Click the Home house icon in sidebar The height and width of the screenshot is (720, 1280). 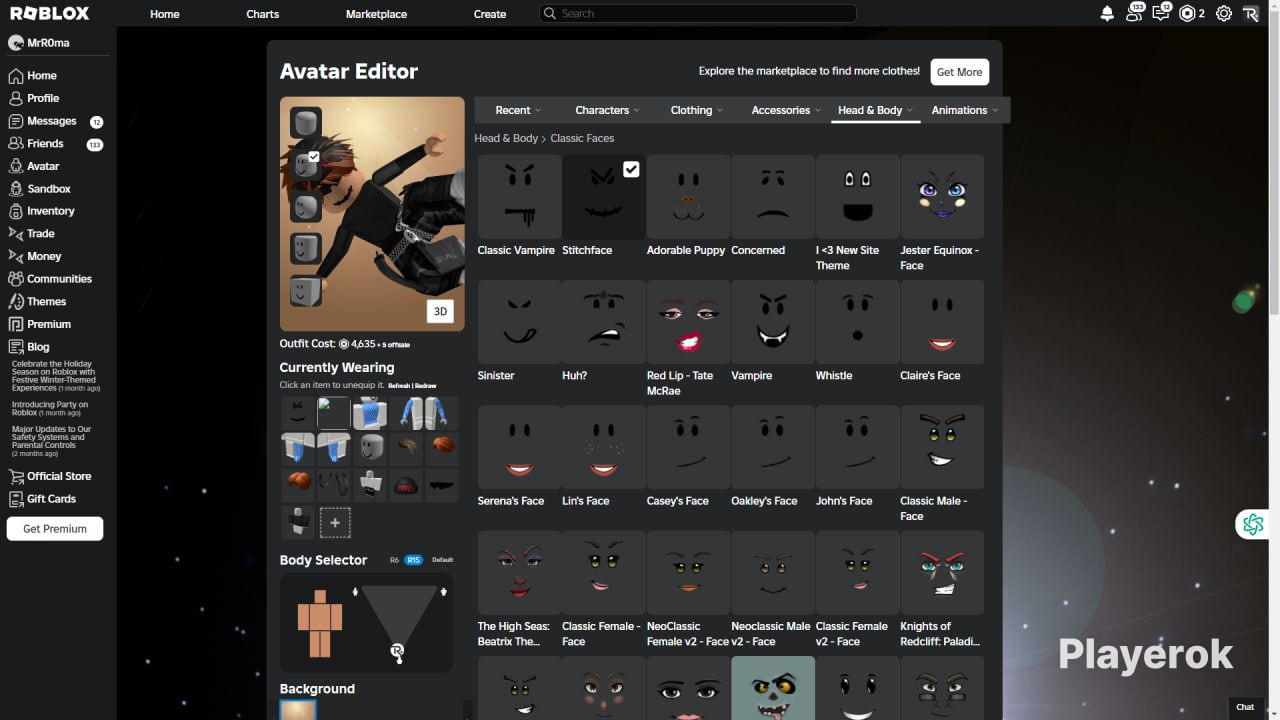[x=16, y=76]
